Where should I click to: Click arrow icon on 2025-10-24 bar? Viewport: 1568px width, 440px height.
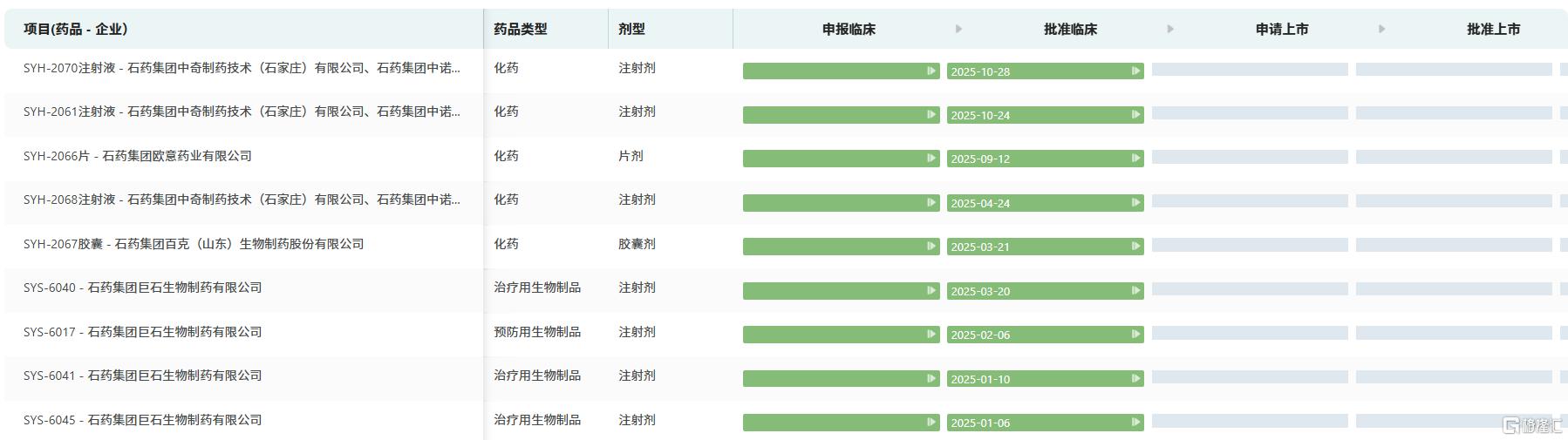pos(1135,114)
